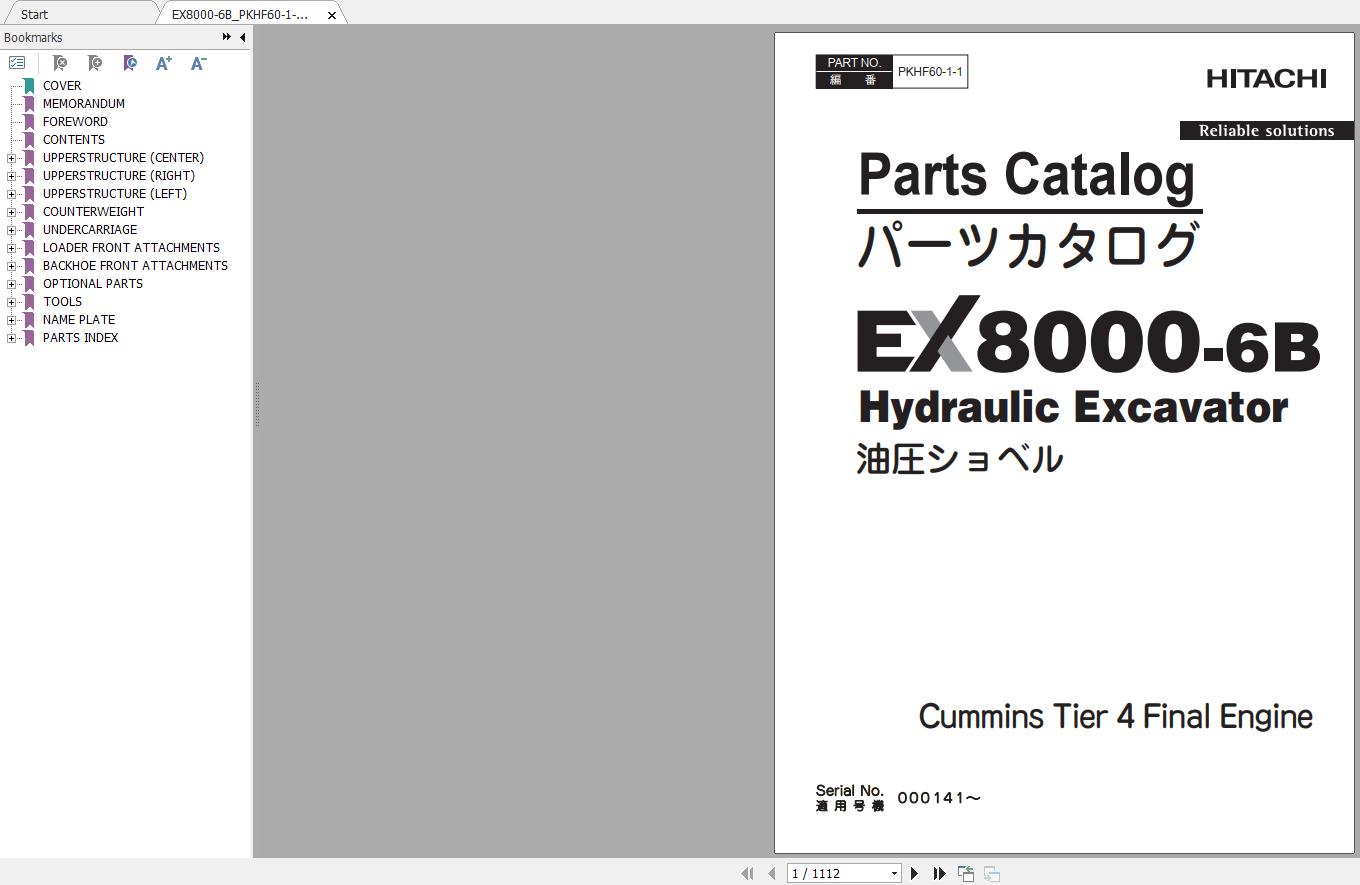Close the EX8000-6B document tab
The width and height of the screenshot is (1360, 885).
tap(332, 15)
